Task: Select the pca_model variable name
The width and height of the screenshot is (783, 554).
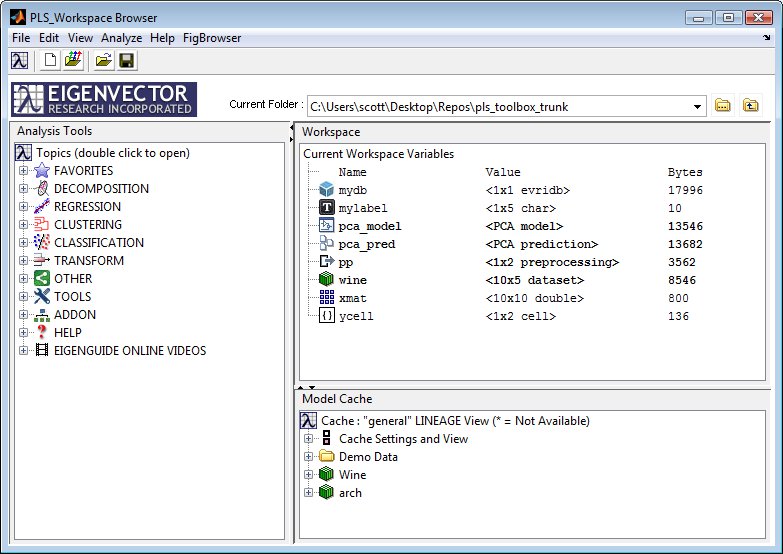Action: (x=370, y=226)
